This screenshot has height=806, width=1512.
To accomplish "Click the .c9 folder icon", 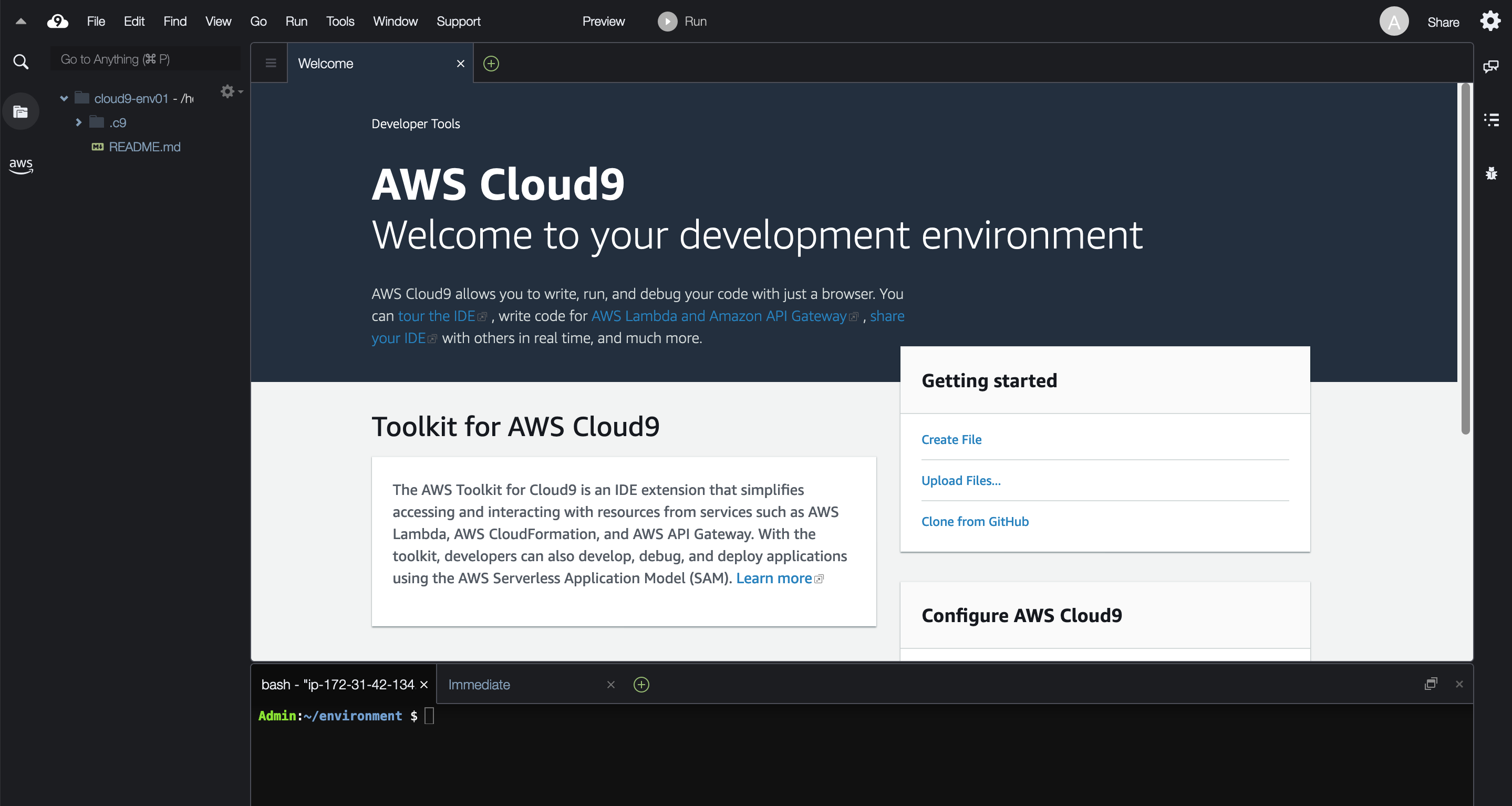I will [x=96, y=122].
